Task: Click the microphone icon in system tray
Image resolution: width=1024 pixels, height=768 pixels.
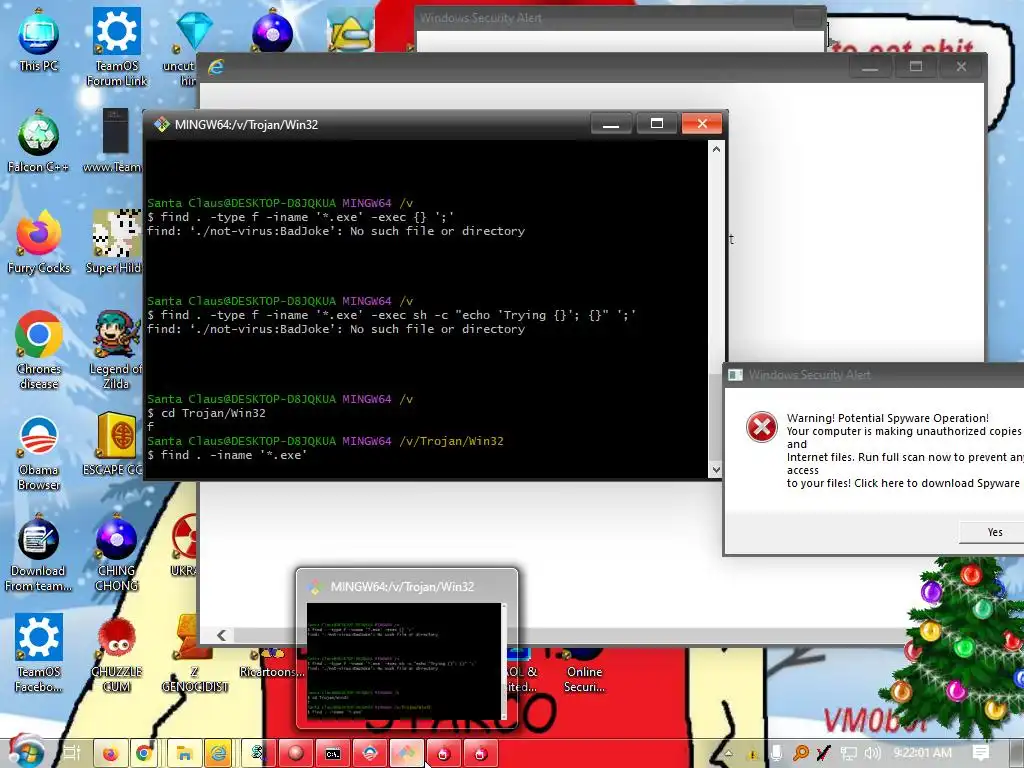Action: pos(776,753)
